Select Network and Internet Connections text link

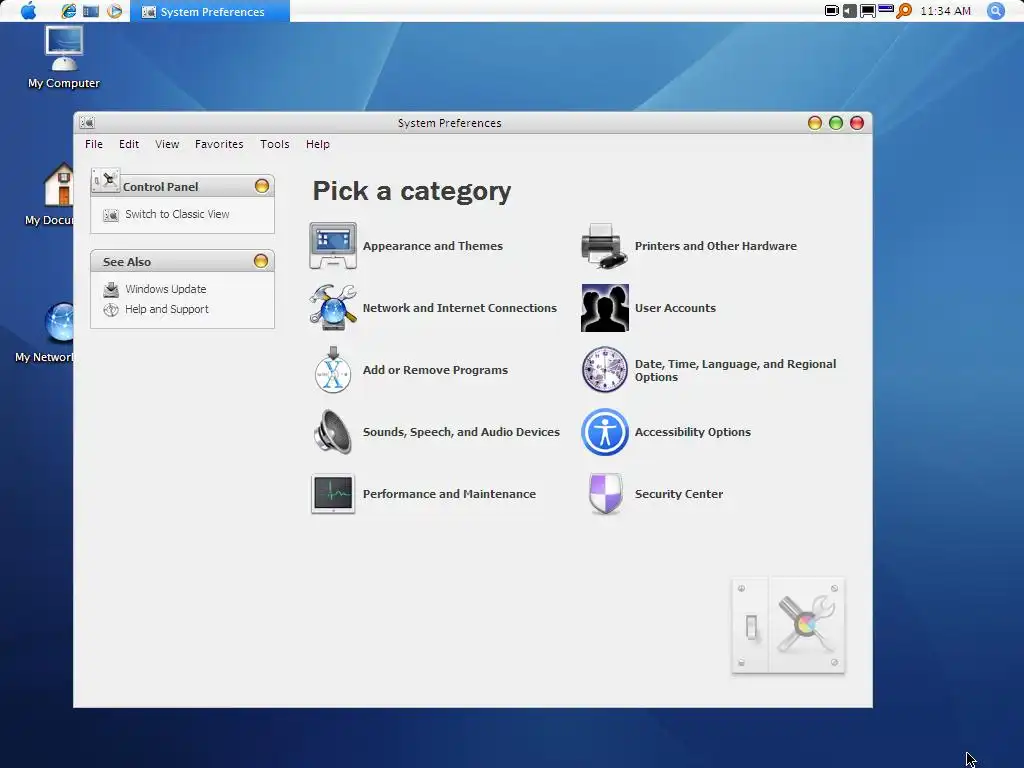point(460,308)
